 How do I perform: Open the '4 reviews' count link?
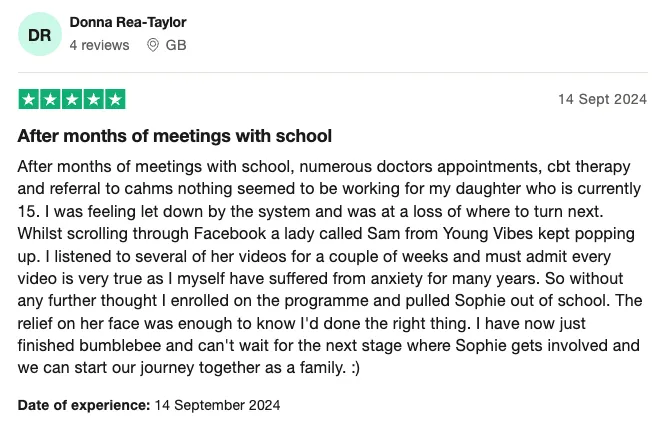click(99, 45)
